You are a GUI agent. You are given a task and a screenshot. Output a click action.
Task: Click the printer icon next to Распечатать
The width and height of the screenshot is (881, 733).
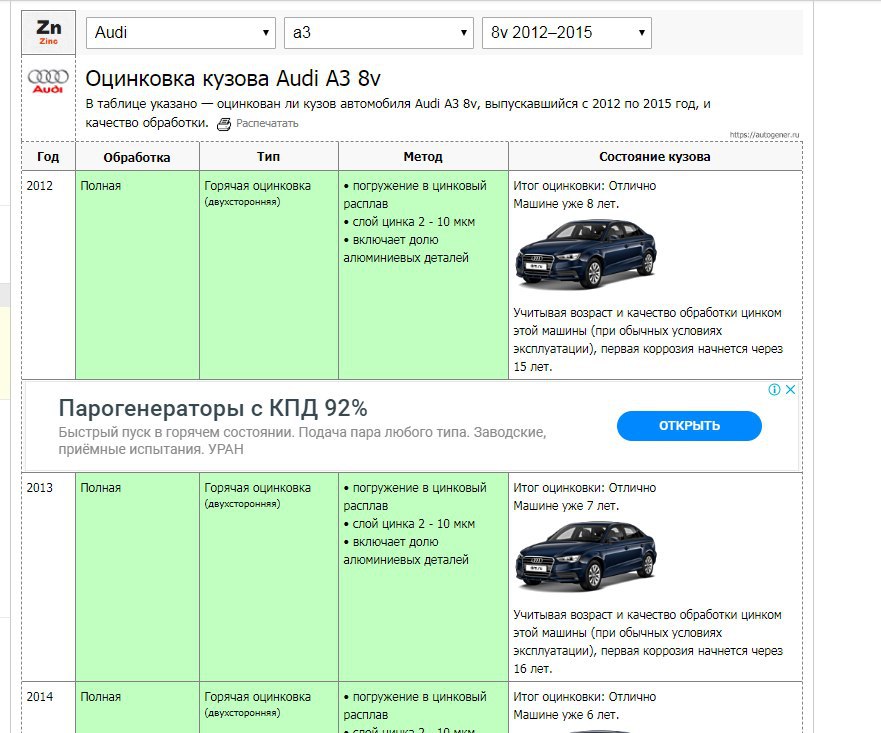(x=224, y=124)
